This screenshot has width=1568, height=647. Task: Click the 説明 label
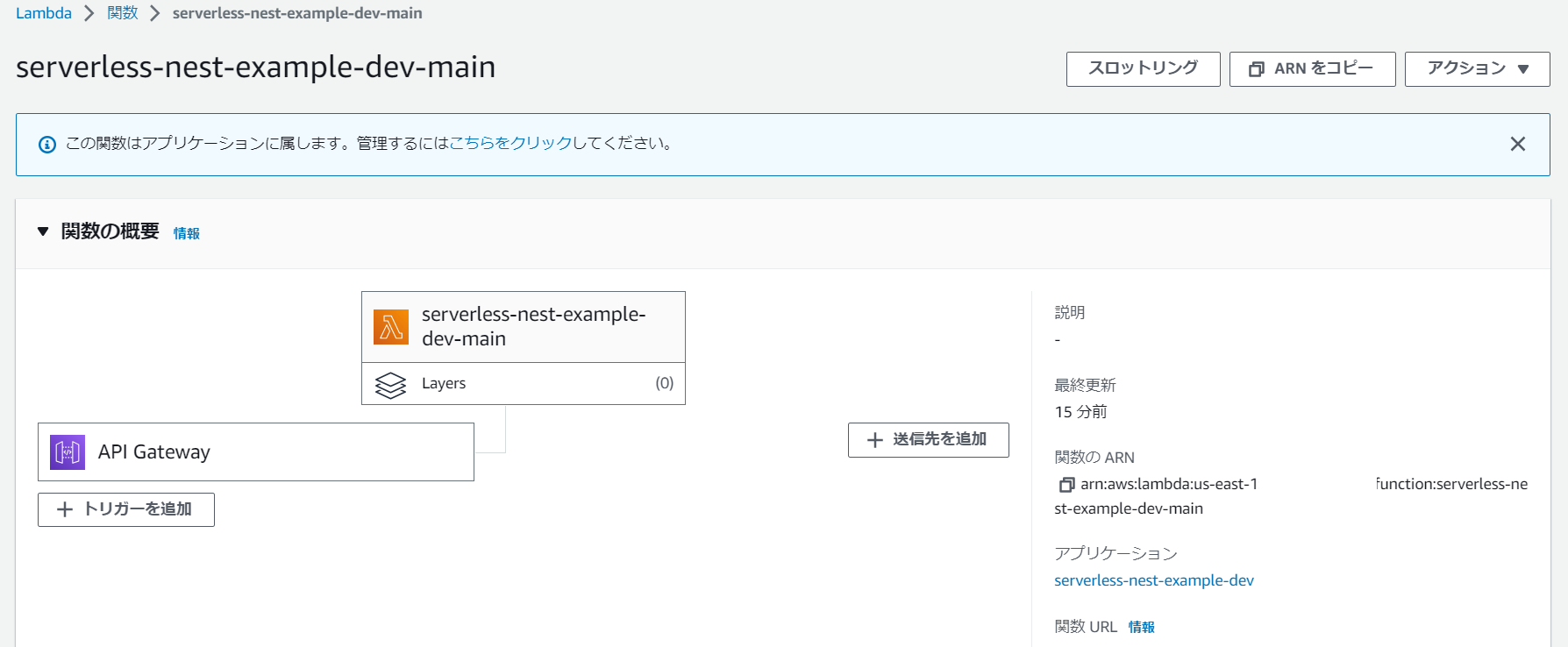pos(1070,312)
